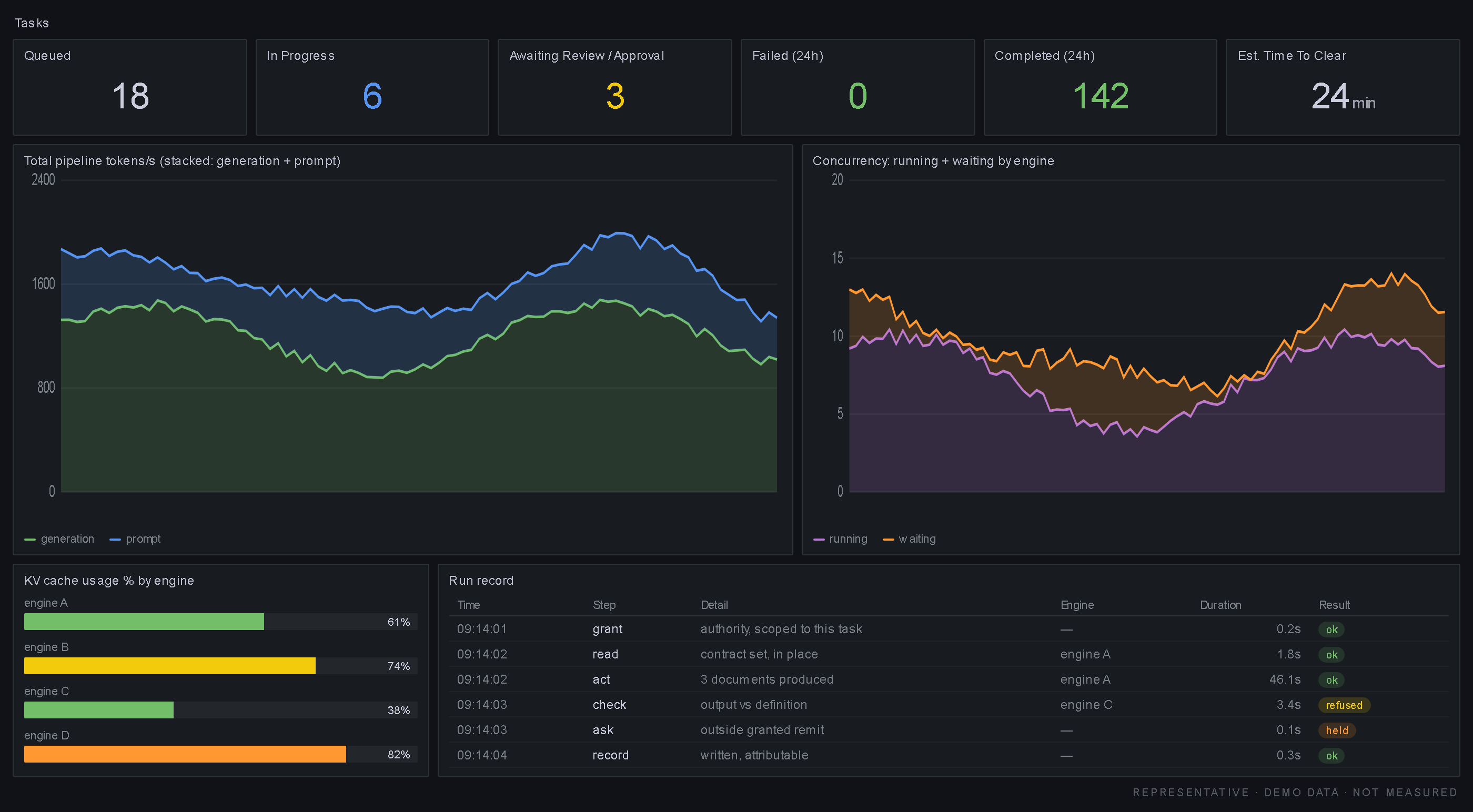Viewport: 1473px width, 812px height.
Task: Click the 'contract set, in place' cell
Action: [x=759, y=654]
